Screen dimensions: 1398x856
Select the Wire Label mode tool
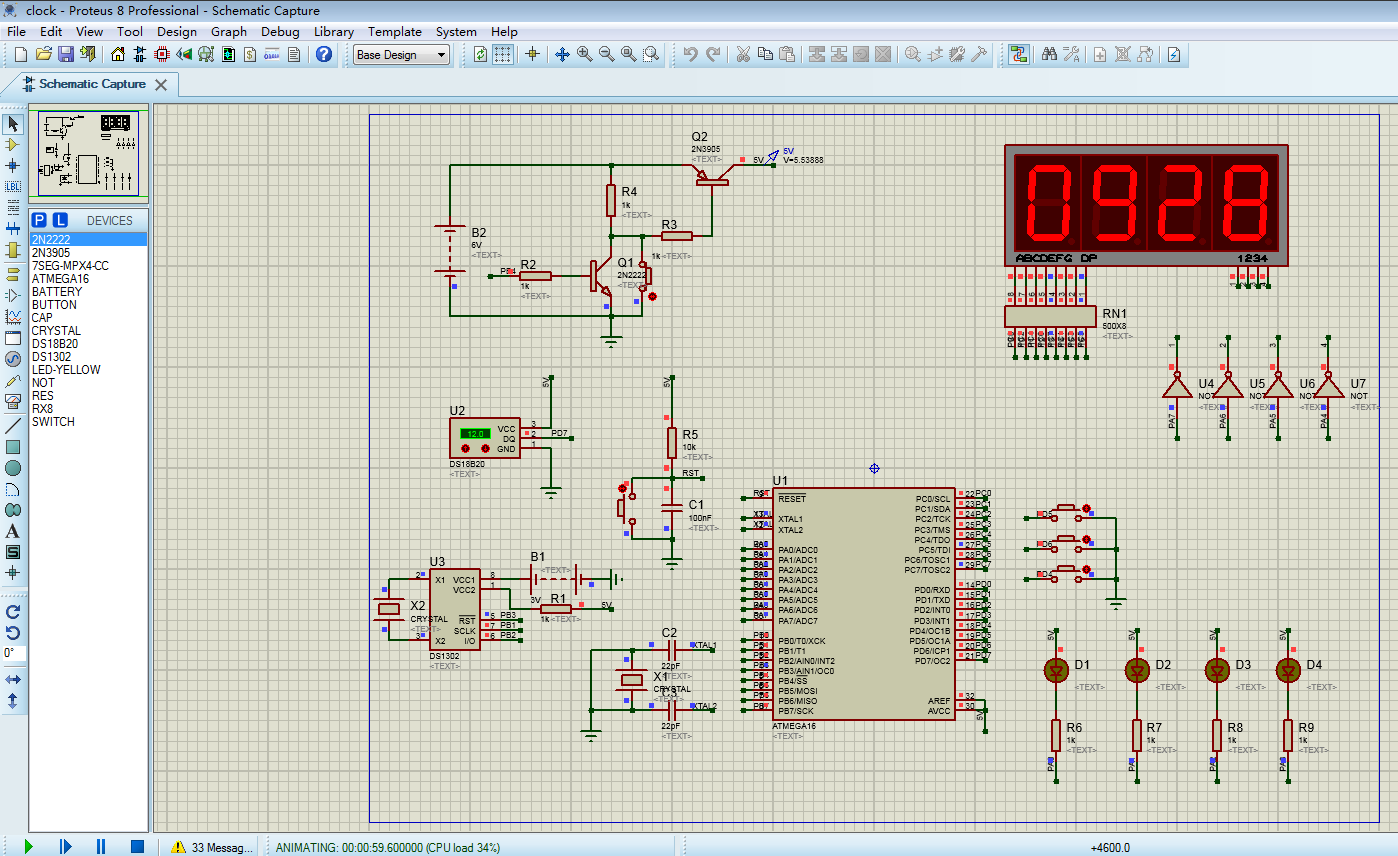[13, 186]
